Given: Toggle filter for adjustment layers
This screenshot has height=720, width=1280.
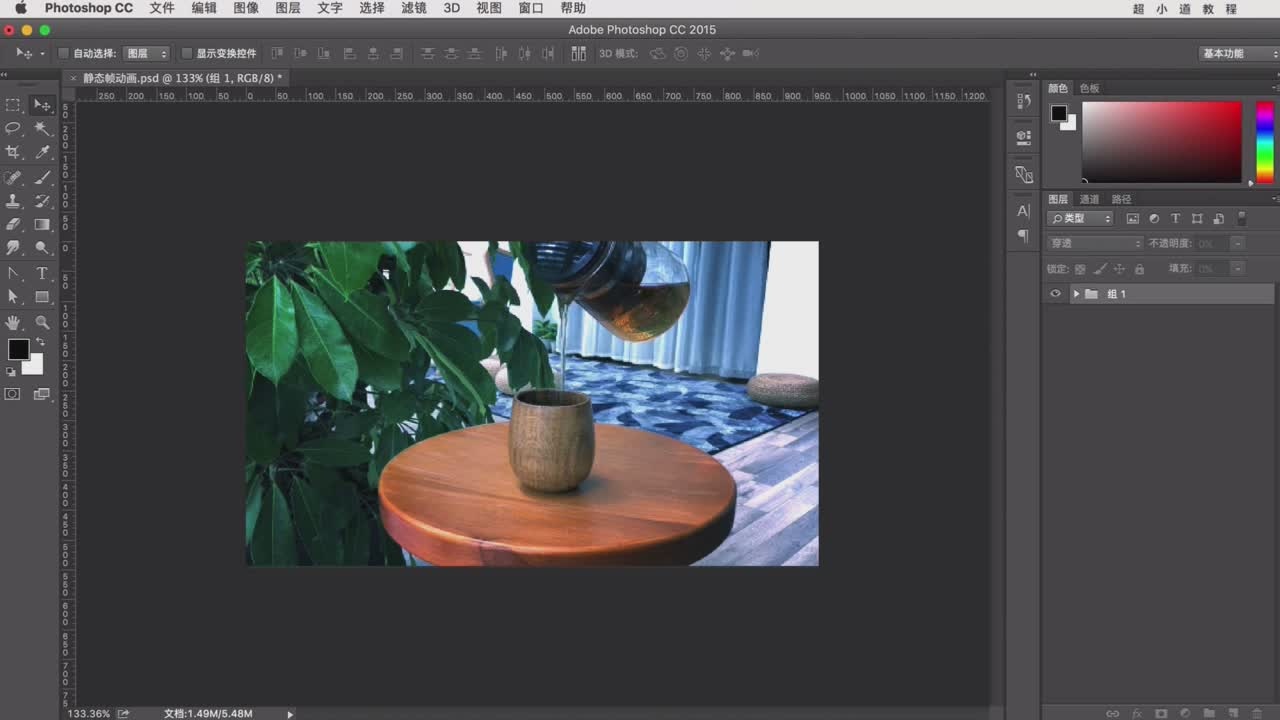Looking at the screenshot, I should [1154, 218].
